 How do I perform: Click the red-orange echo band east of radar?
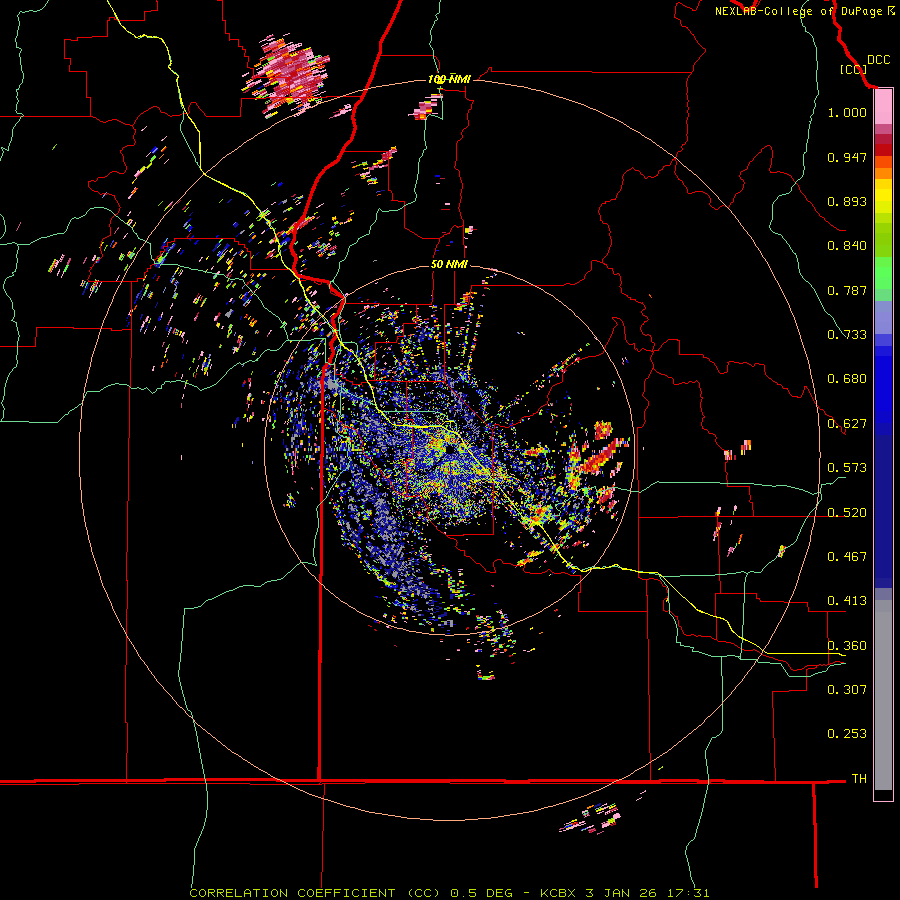(598, 457)
